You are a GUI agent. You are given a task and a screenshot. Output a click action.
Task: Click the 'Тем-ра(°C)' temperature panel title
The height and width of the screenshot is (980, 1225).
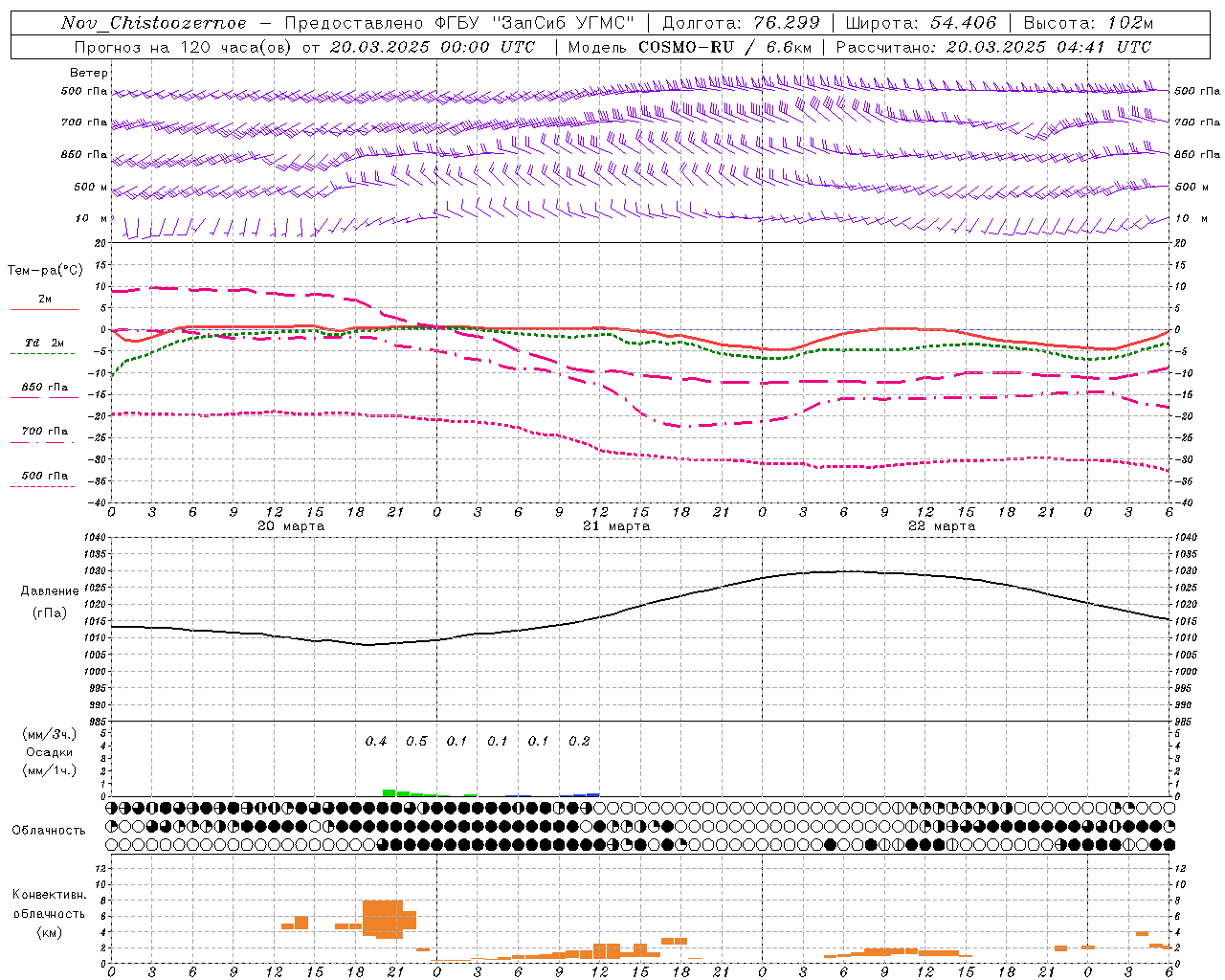click(45, 271)
